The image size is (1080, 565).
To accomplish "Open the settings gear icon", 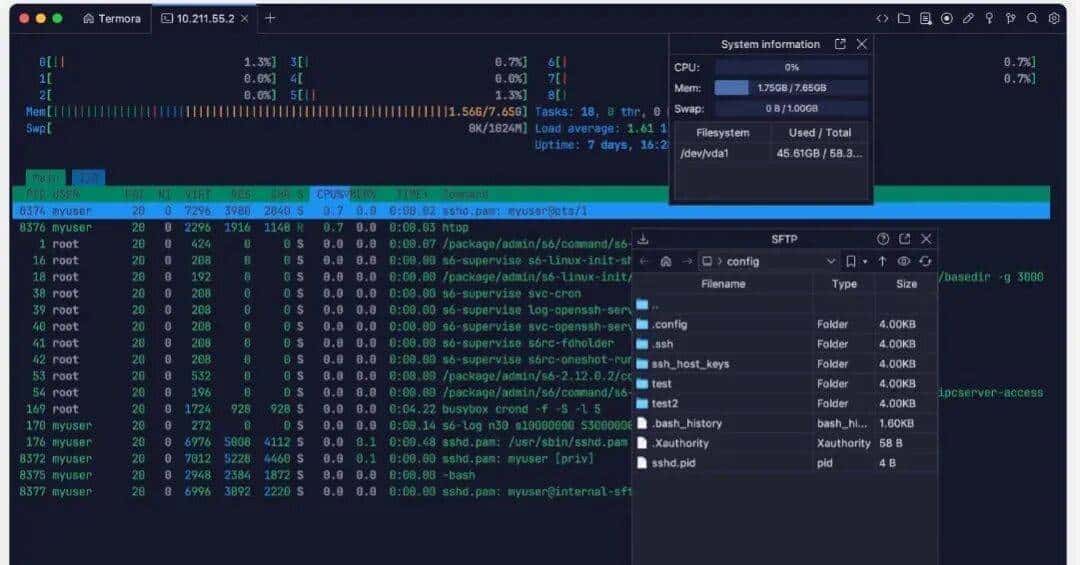I will pos(1054,18).
